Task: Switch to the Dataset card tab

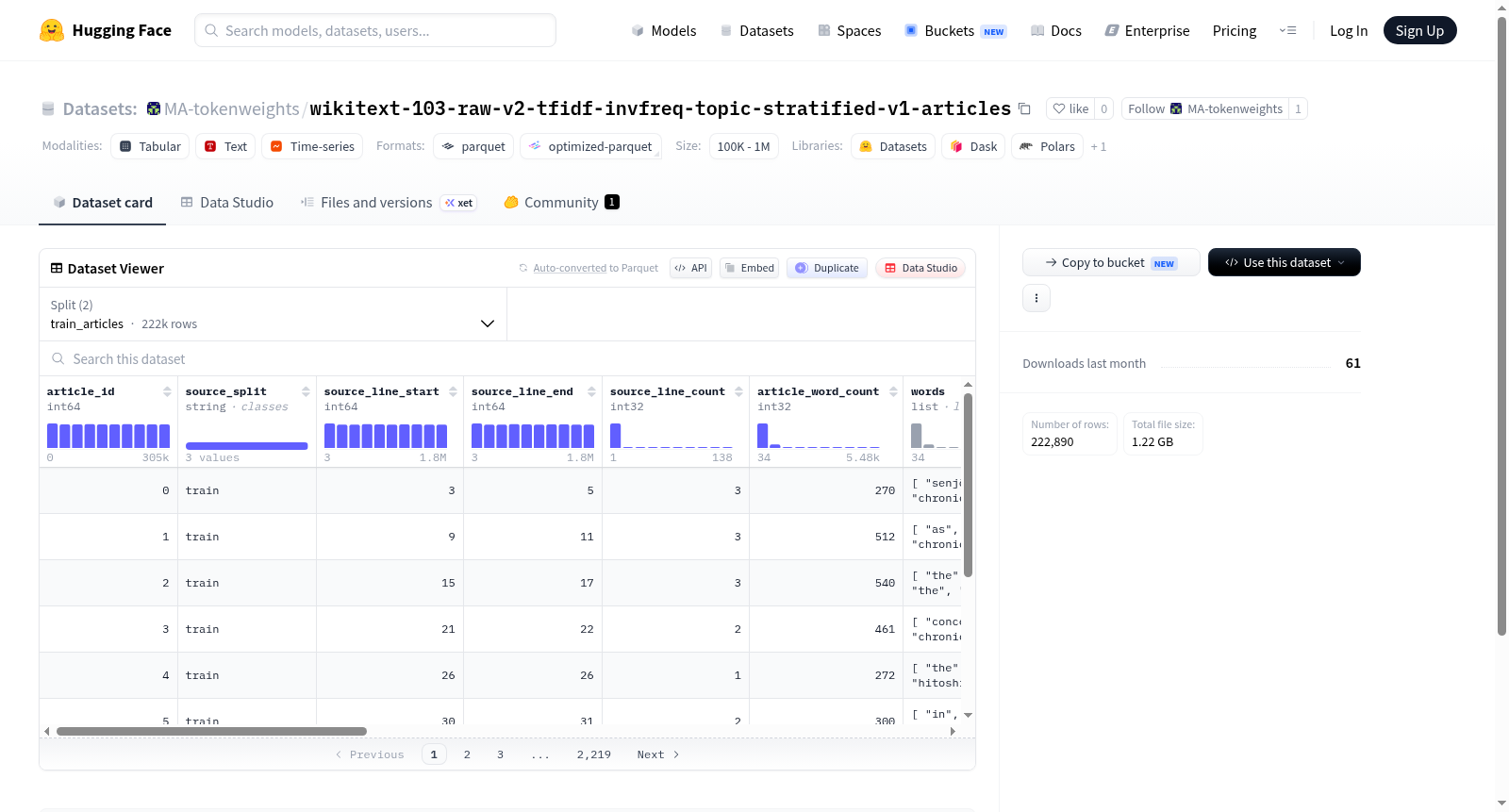Action: (103, 202)
